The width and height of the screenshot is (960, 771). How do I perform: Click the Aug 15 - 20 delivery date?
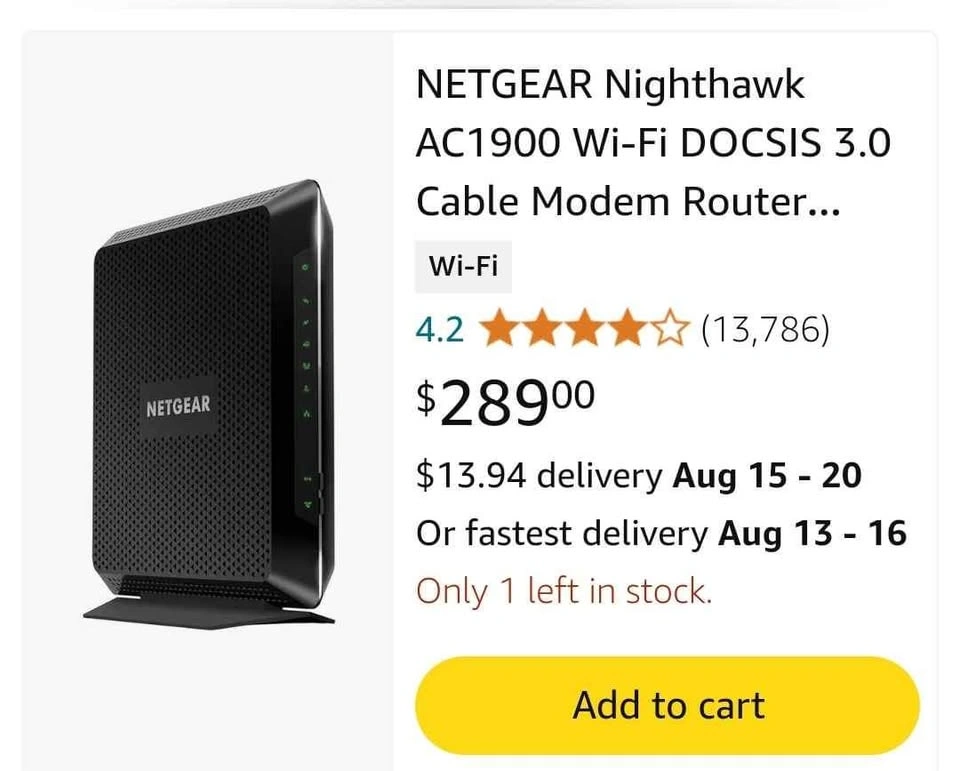tap(767, 475)
